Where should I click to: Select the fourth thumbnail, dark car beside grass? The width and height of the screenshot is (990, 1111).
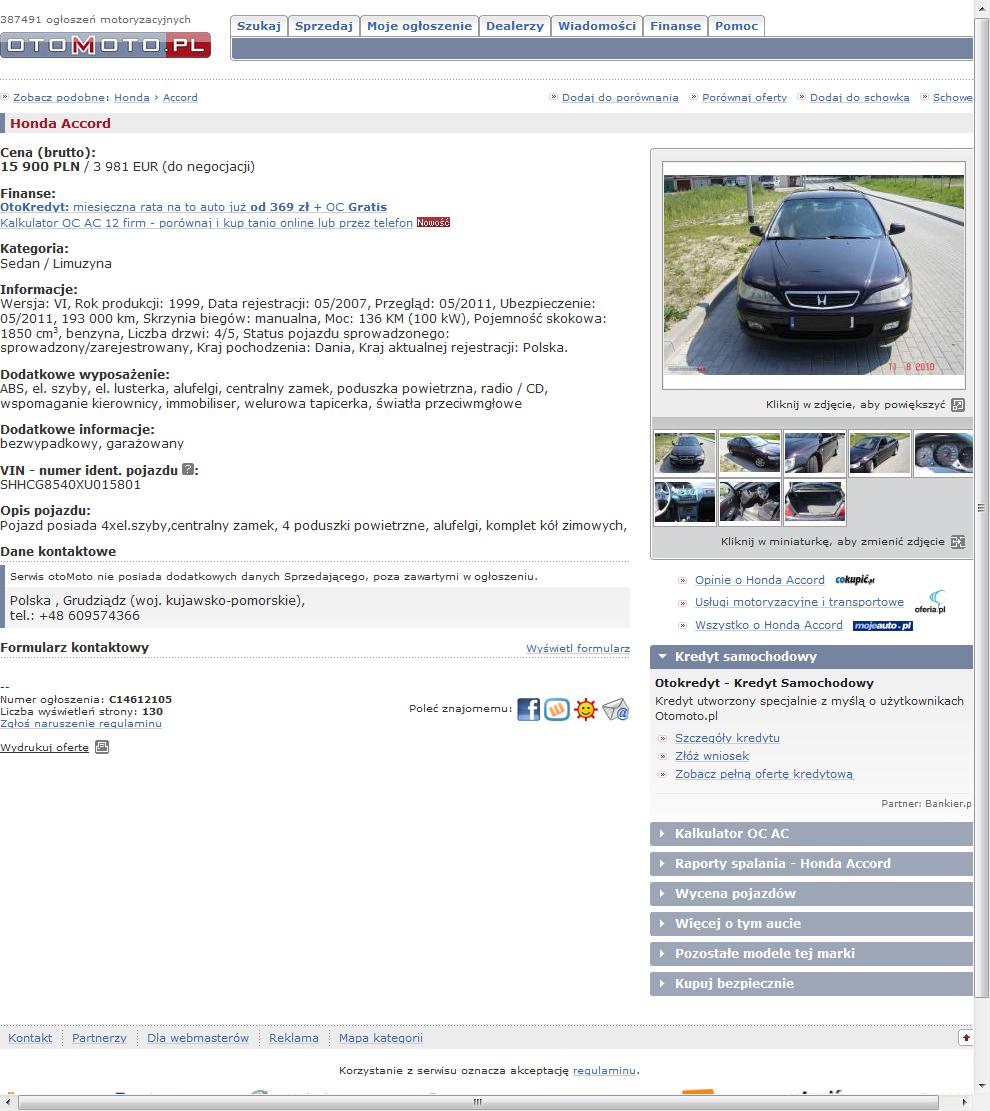880,453
